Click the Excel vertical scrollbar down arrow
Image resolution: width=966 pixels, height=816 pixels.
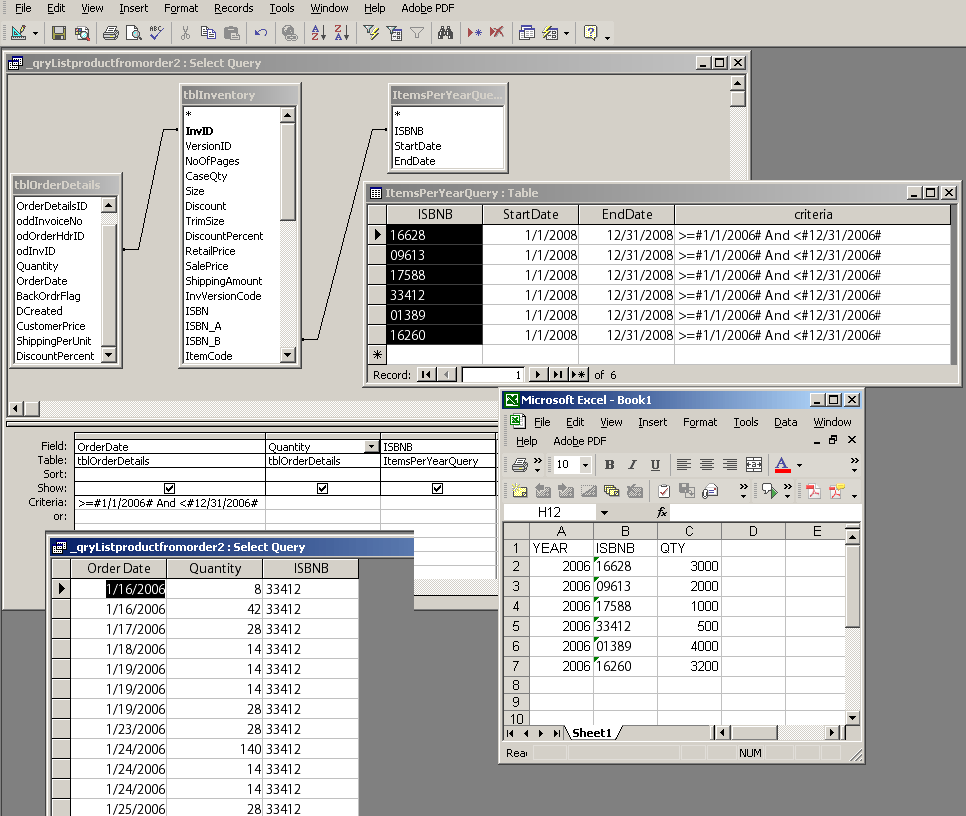pyautogui.click(x=853, y=717)
